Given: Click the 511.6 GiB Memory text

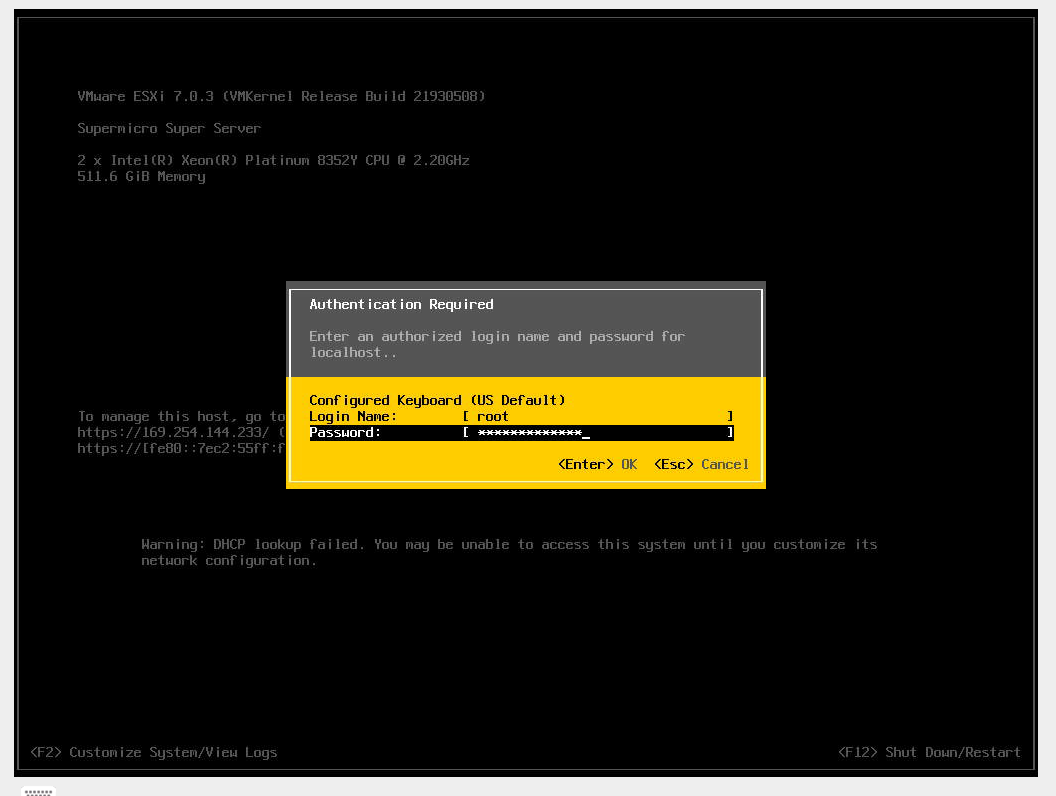Looking at the screenshot, I should click(141, 176).
